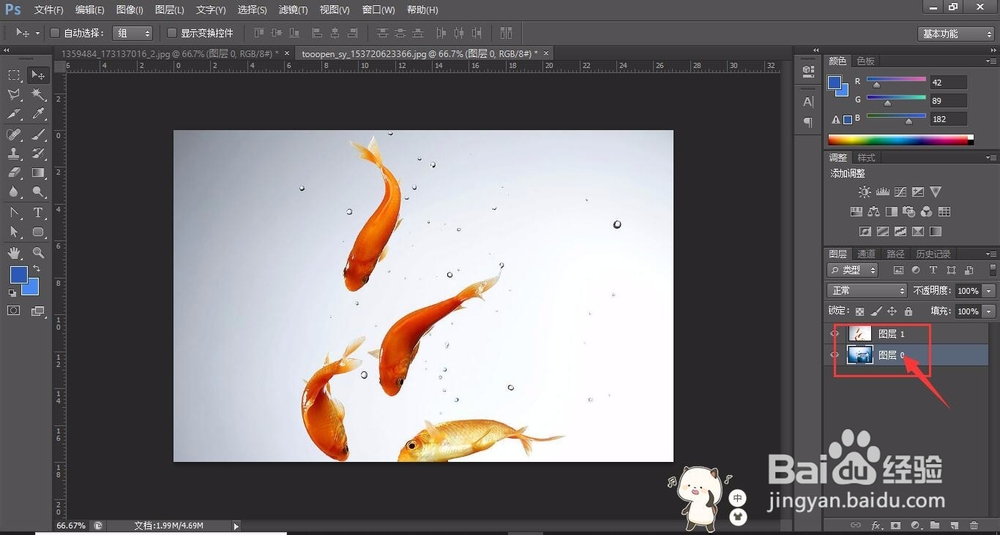The height and width of the screenshot is (535, 1000).
Task: Reset default foreground and background colors
Action: (x=12, y=293)
